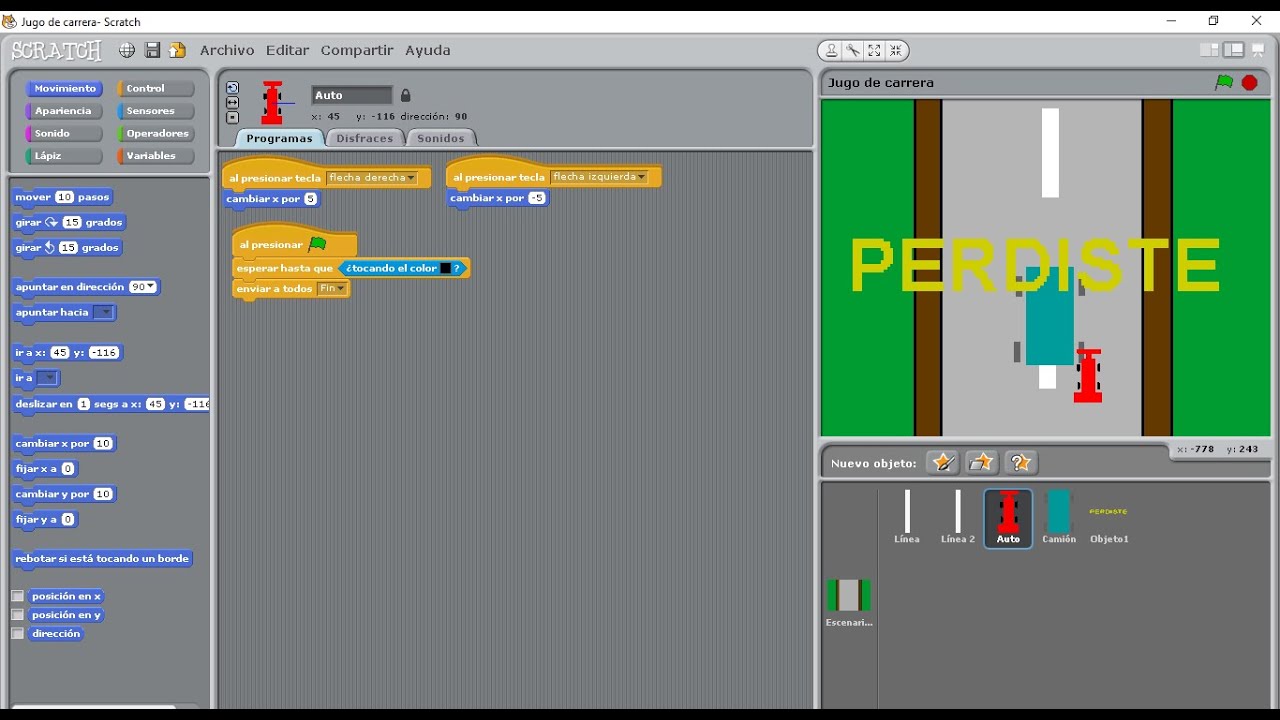Choose new sprite from file button
Image resolution: width=1280 pixels, height=720 pixels.
981,462
